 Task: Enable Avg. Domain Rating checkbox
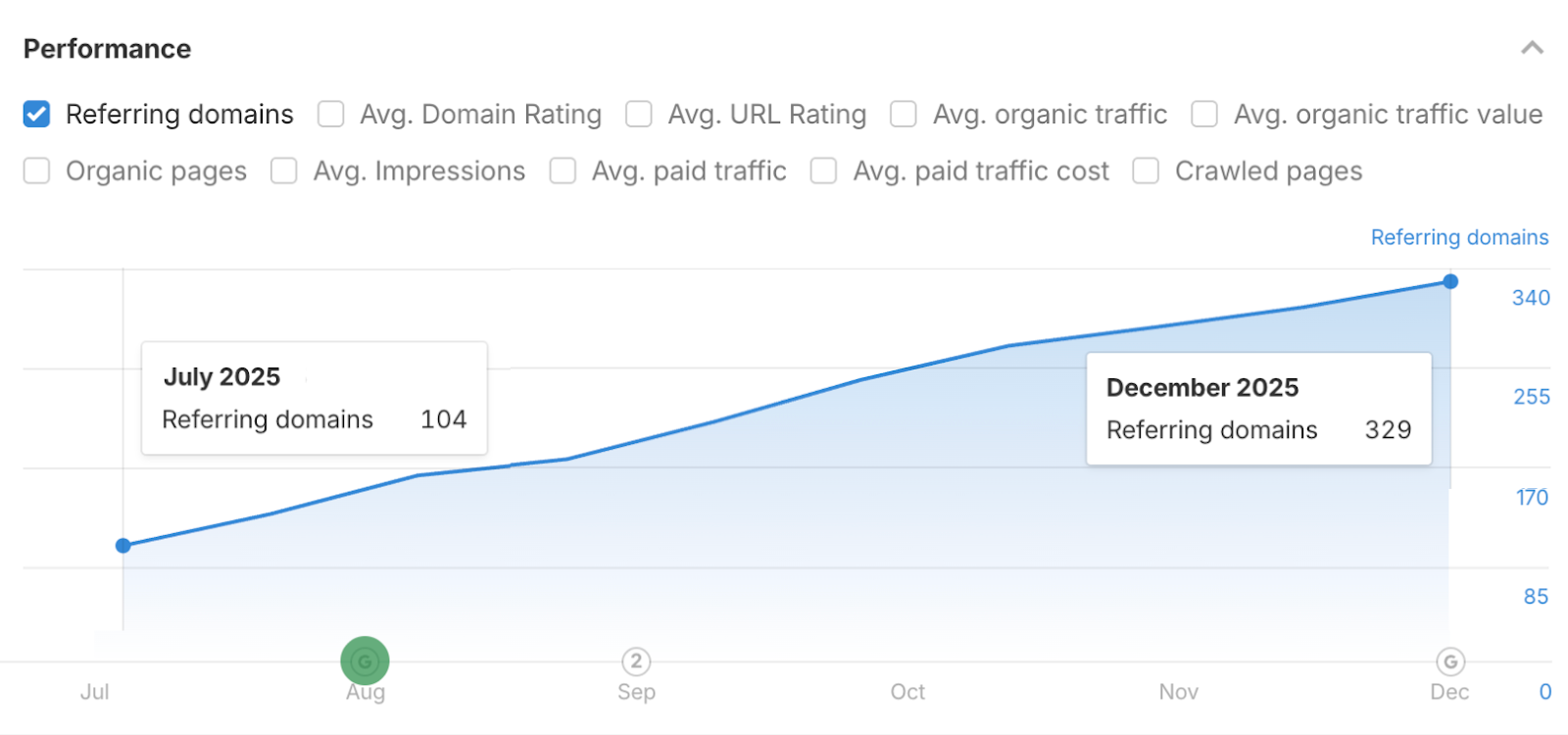(331, 115)
